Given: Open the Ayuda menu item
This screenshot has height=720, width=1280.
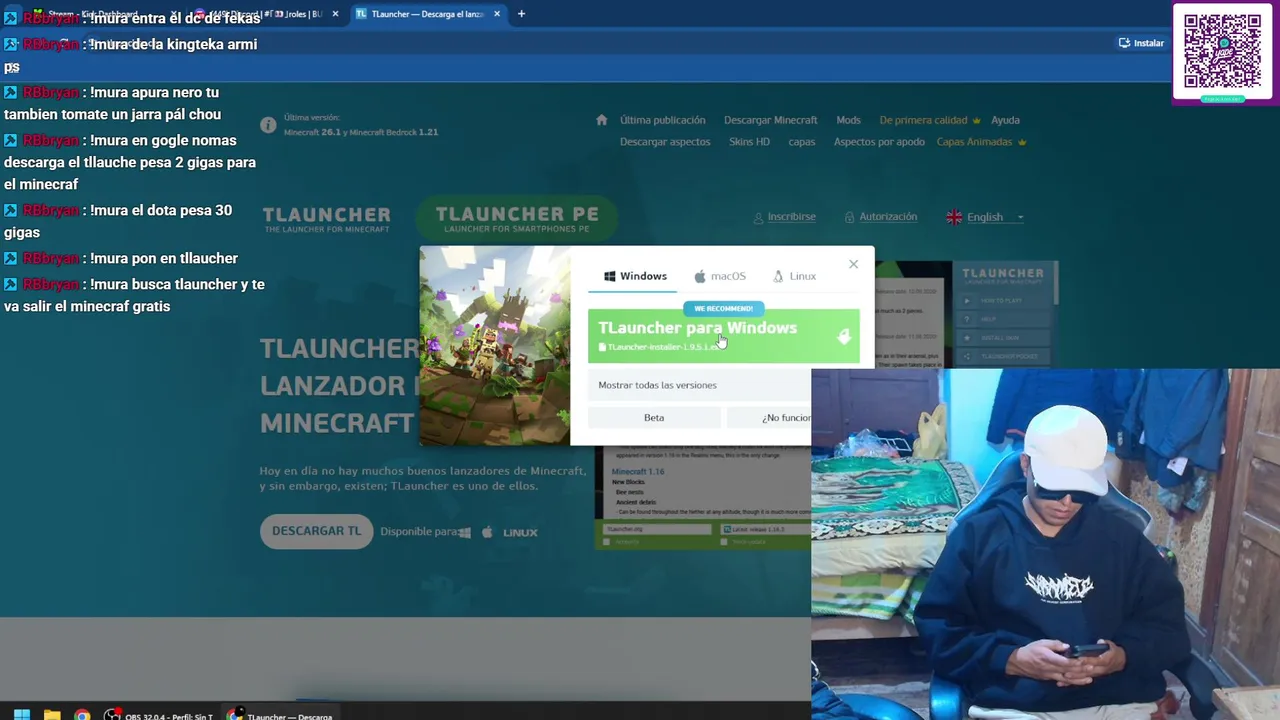Looking at the screenshot, I should 1005,120.
